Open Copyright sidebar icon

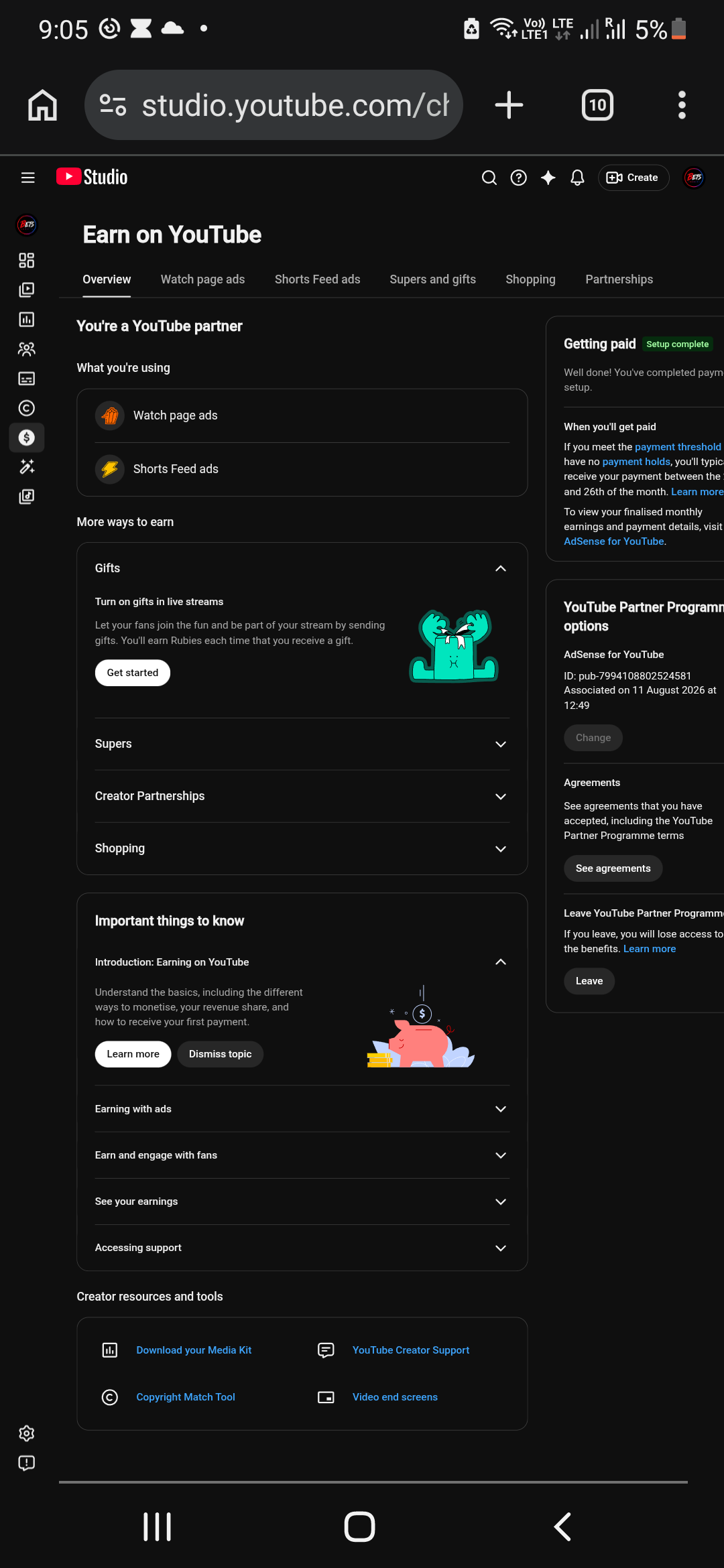point(27,408)
